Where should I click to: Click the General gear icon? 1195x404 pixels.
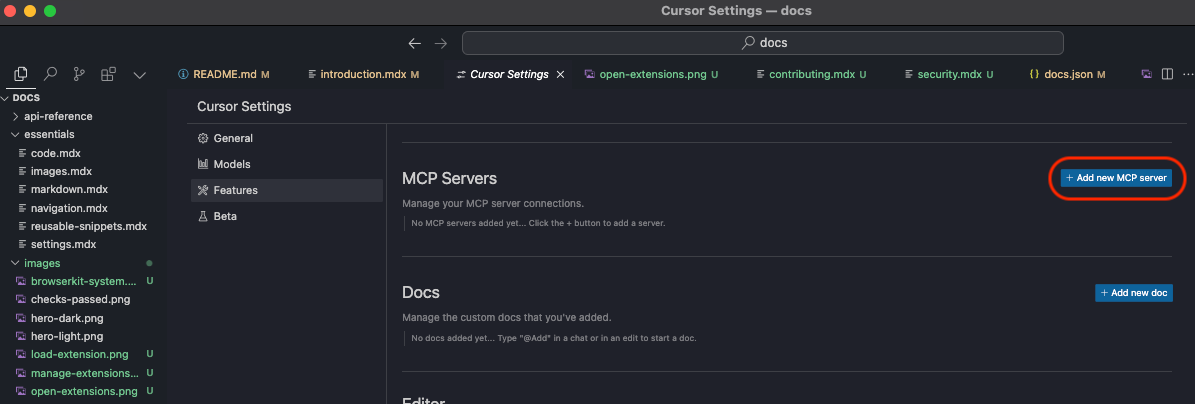point(203,139)
